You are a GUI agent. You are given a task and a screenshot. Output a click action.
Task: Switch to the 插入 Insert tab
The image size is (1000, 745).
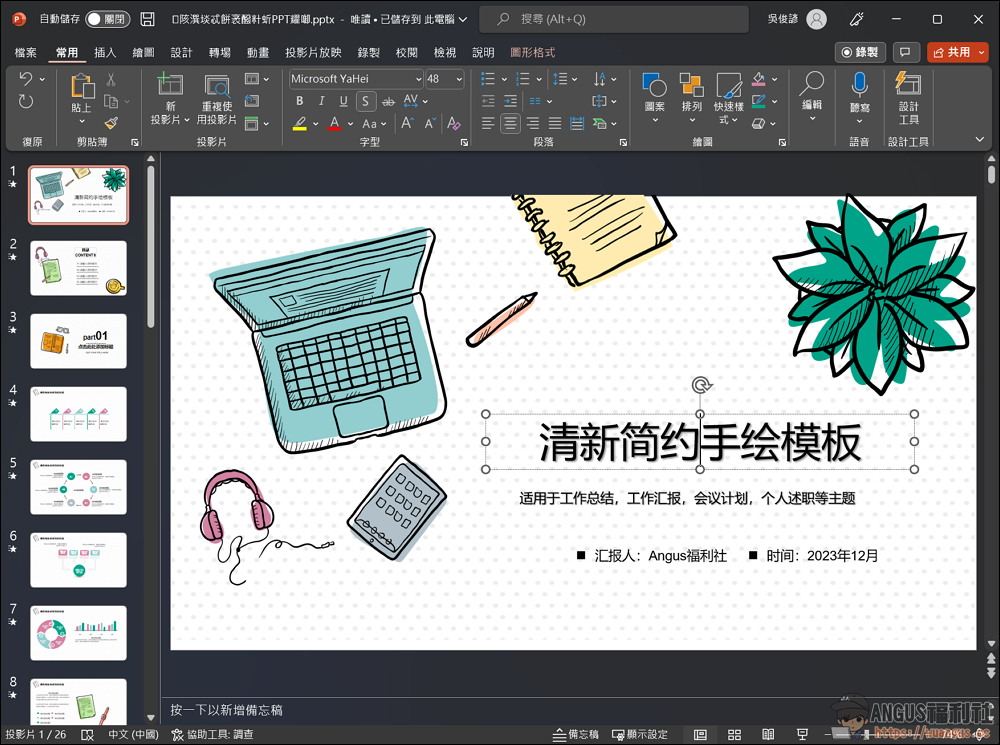105,52
